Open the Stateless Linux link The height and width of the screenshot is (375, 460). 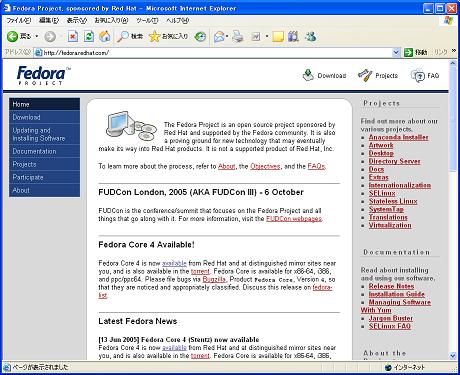[393, 201]
